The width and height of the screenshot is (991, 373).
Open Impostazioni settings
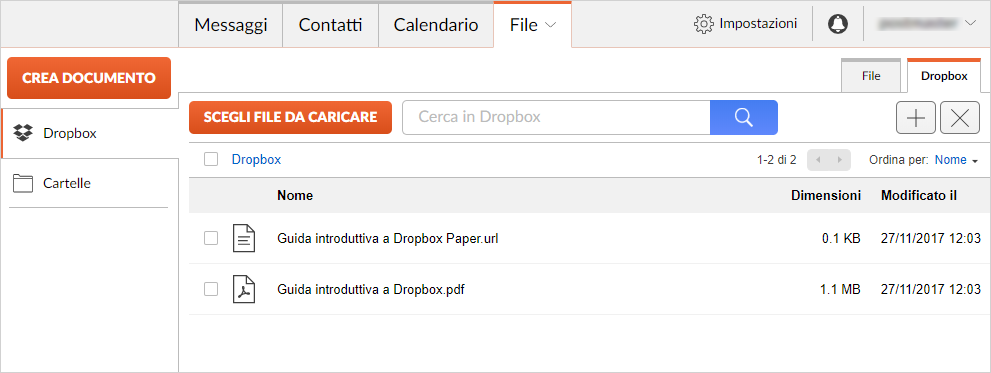pyautogui.click(x=746, y=24)
